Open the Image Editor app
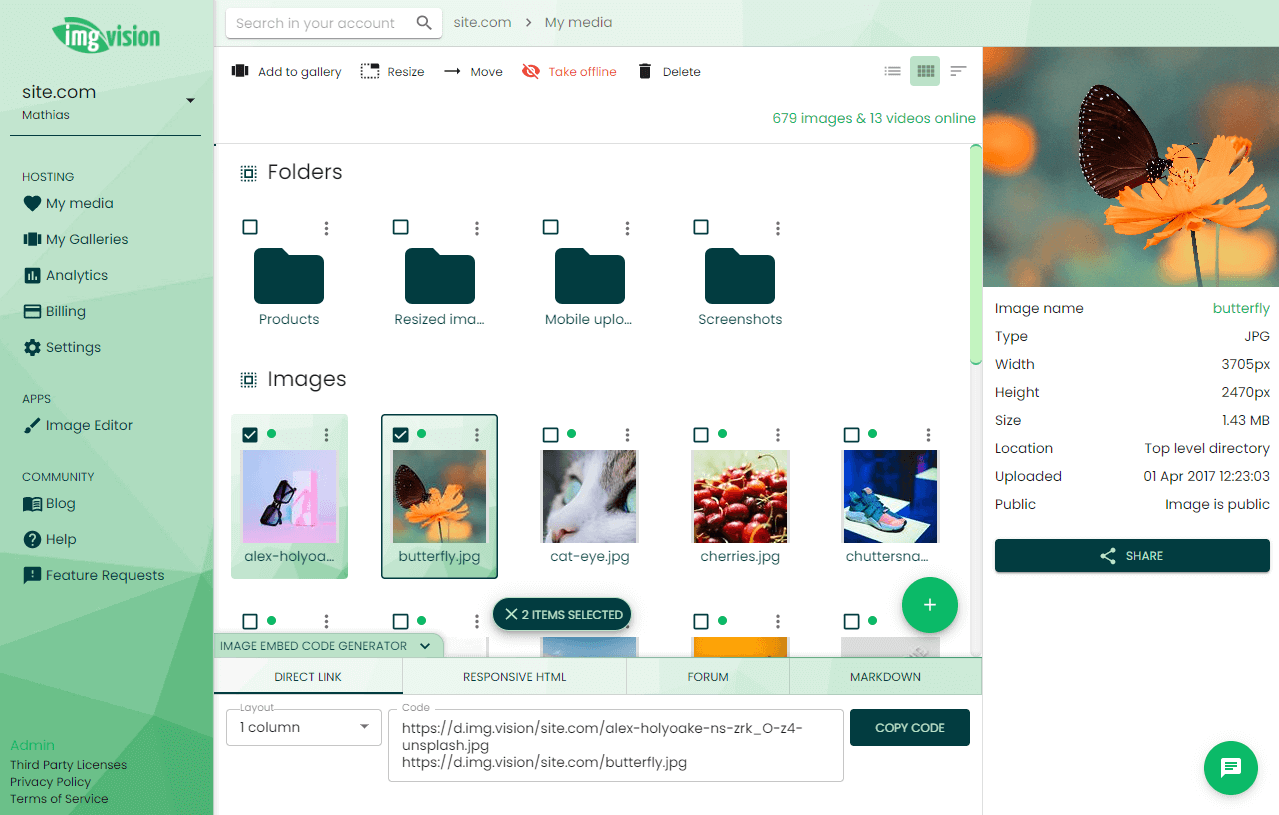 [x=88, y=425]
